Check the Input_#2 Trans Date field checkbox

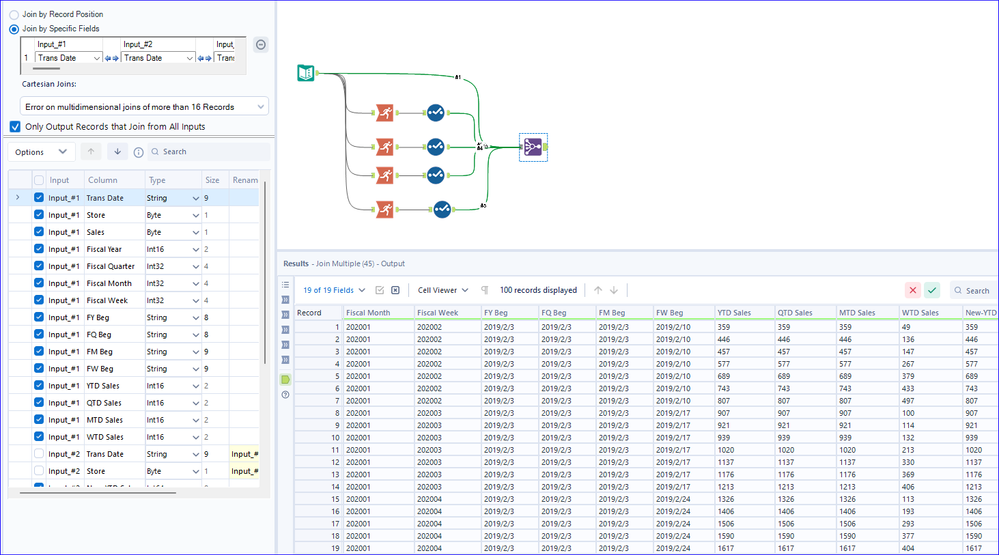tap(39, 454)
